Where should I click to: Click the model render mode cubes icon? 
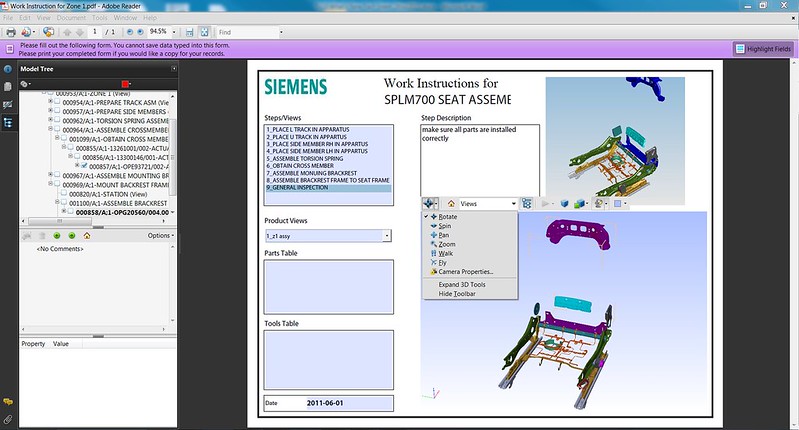tap(579, 204)
